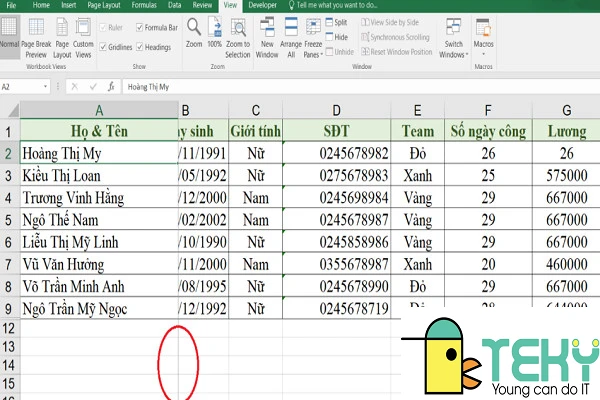
Task: Click the Số ngày công header cell
Action: point(488,131)
